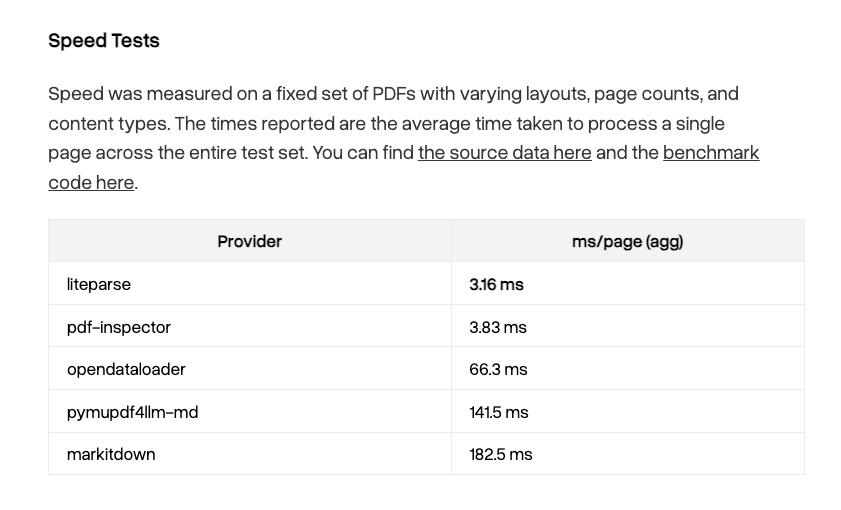The height and width of the screenshot is (510, 841).
Task: Click the word "PDFs" in the paragraph
Action: tap(394, 94)
